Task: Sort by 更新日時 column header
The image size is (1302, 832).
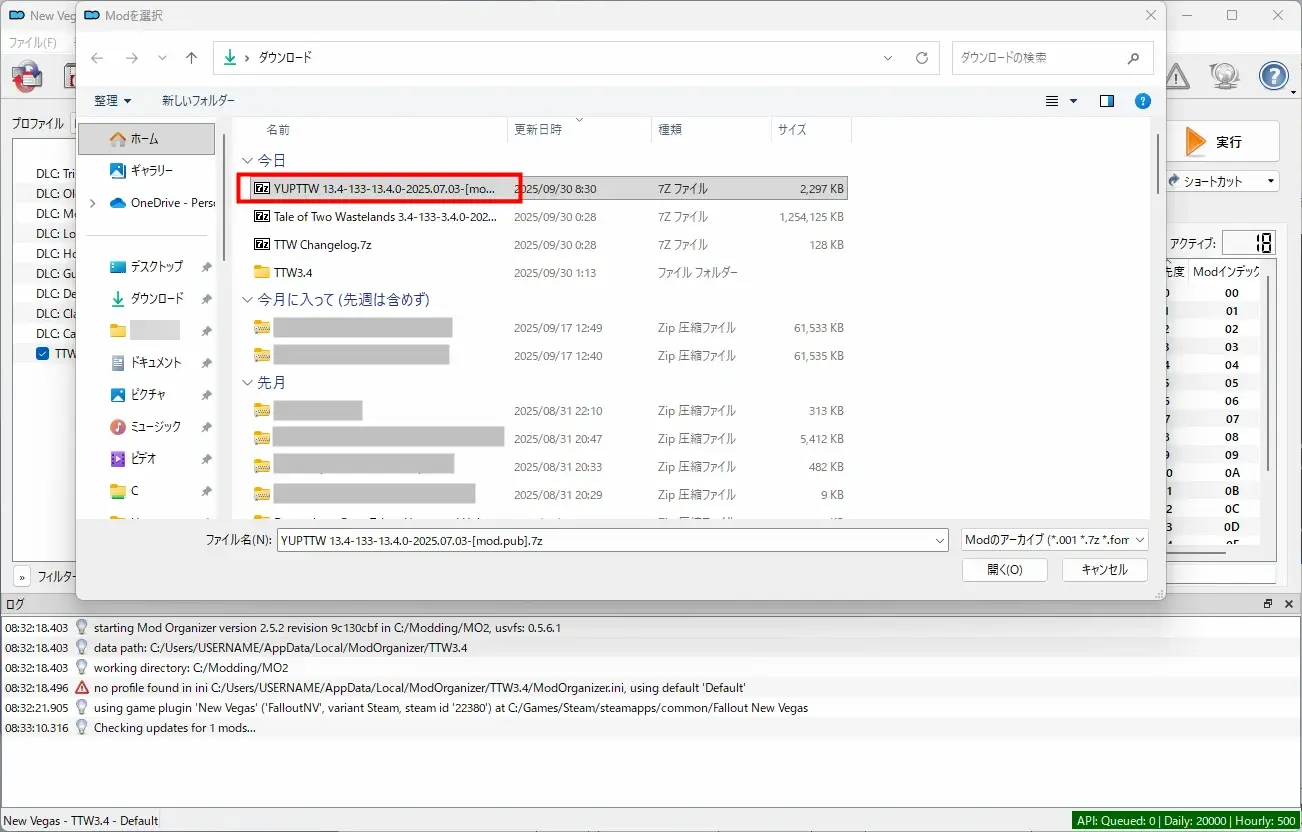Action: [x=538, y=129]
